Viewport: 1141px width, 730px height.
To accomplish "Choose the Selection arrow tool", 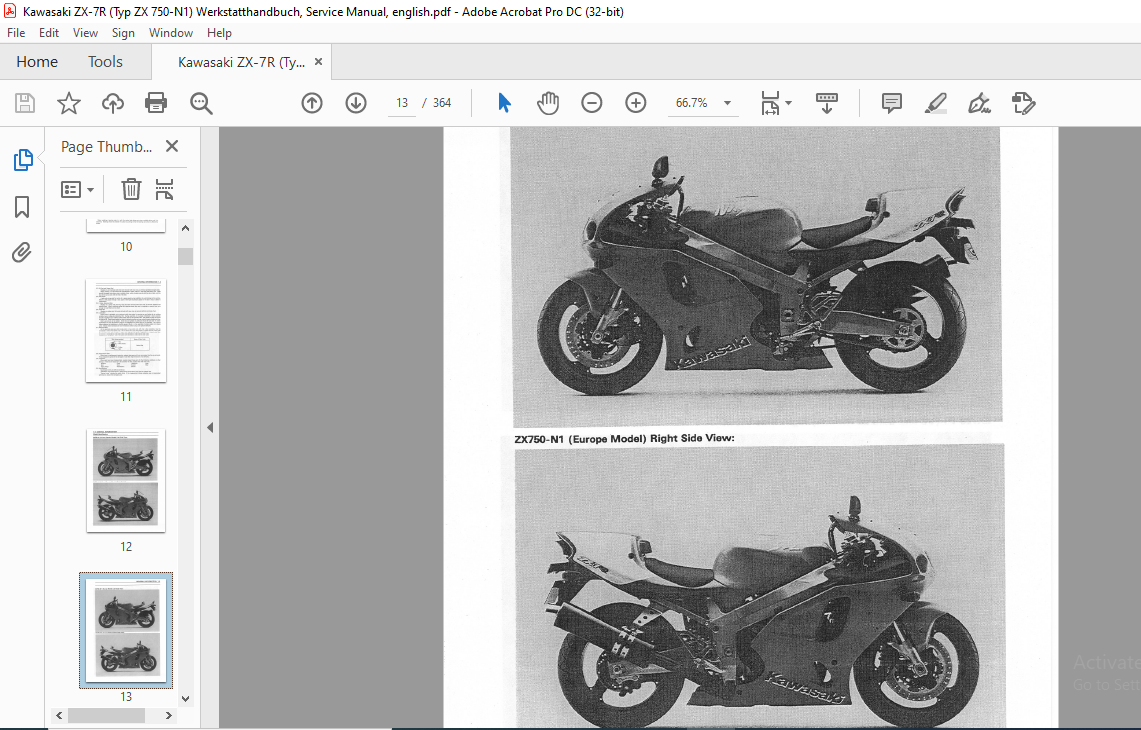I will coord(504,103).
